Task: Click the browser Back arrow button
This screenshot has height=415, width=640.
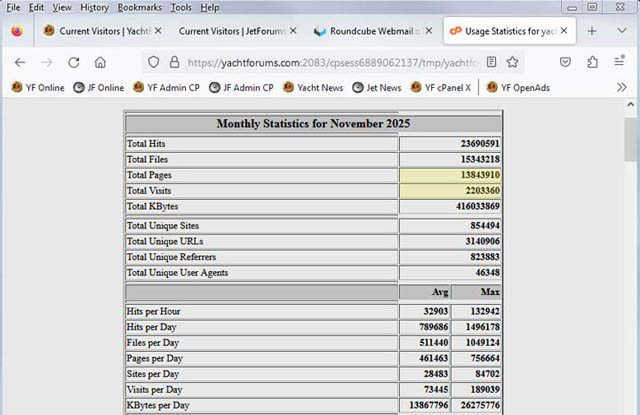Action: pos(19,61)
